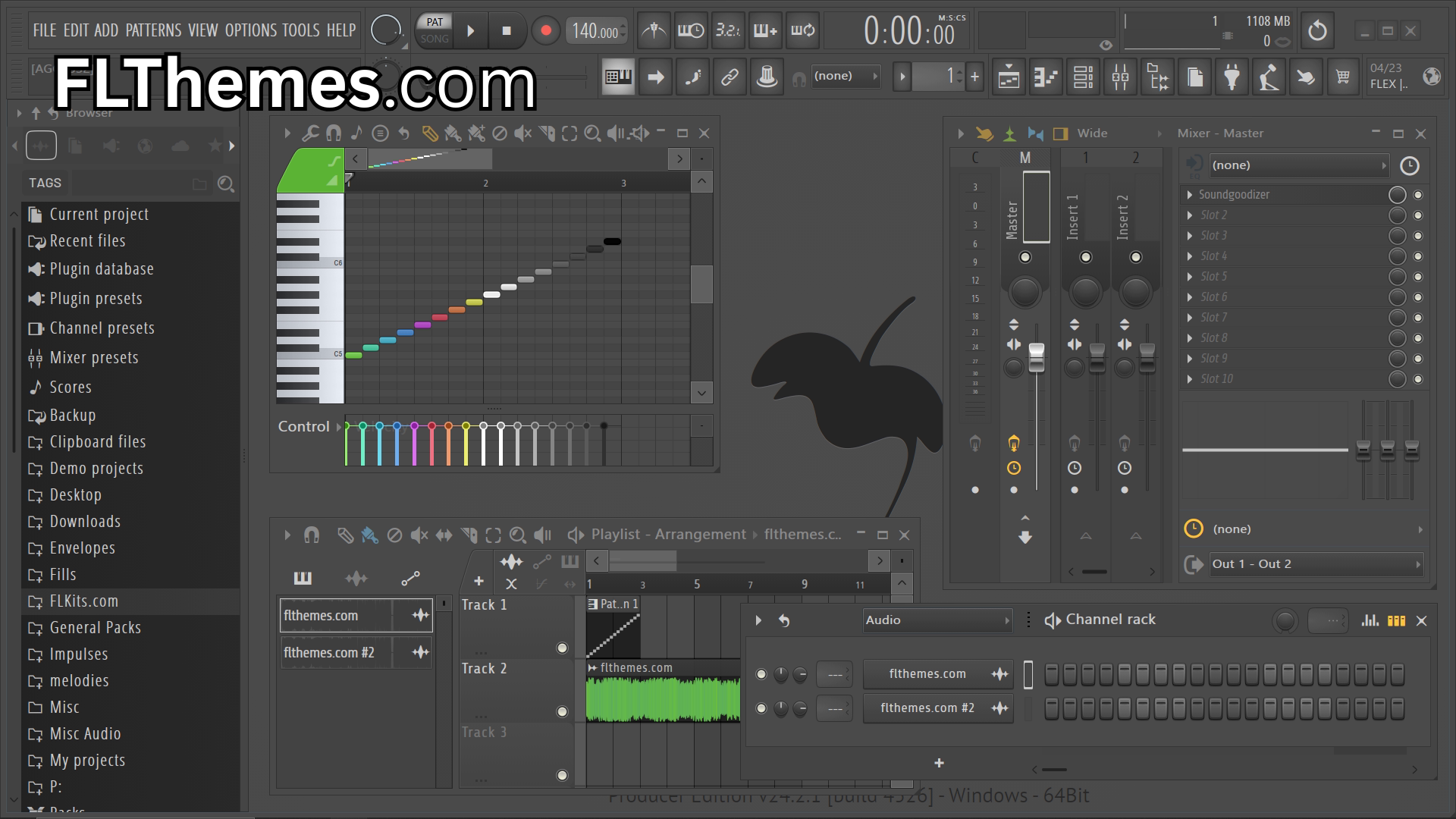This screenshot has width=1456, height=819.
Task: Open the TOOLS menu
Action: 301,30
